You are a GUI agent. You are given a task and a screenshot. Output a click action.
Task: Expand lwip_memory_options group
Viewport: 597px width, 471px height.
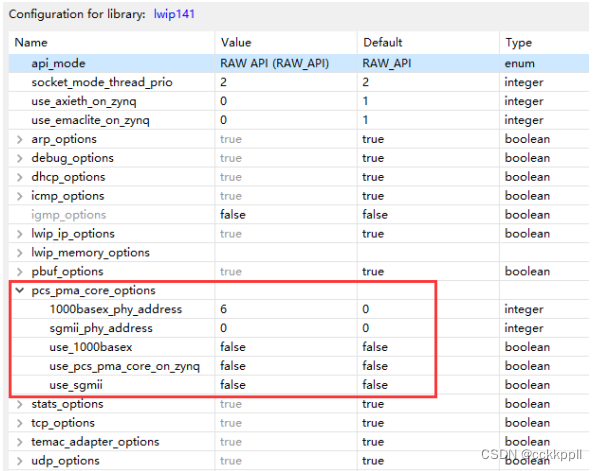20,253
